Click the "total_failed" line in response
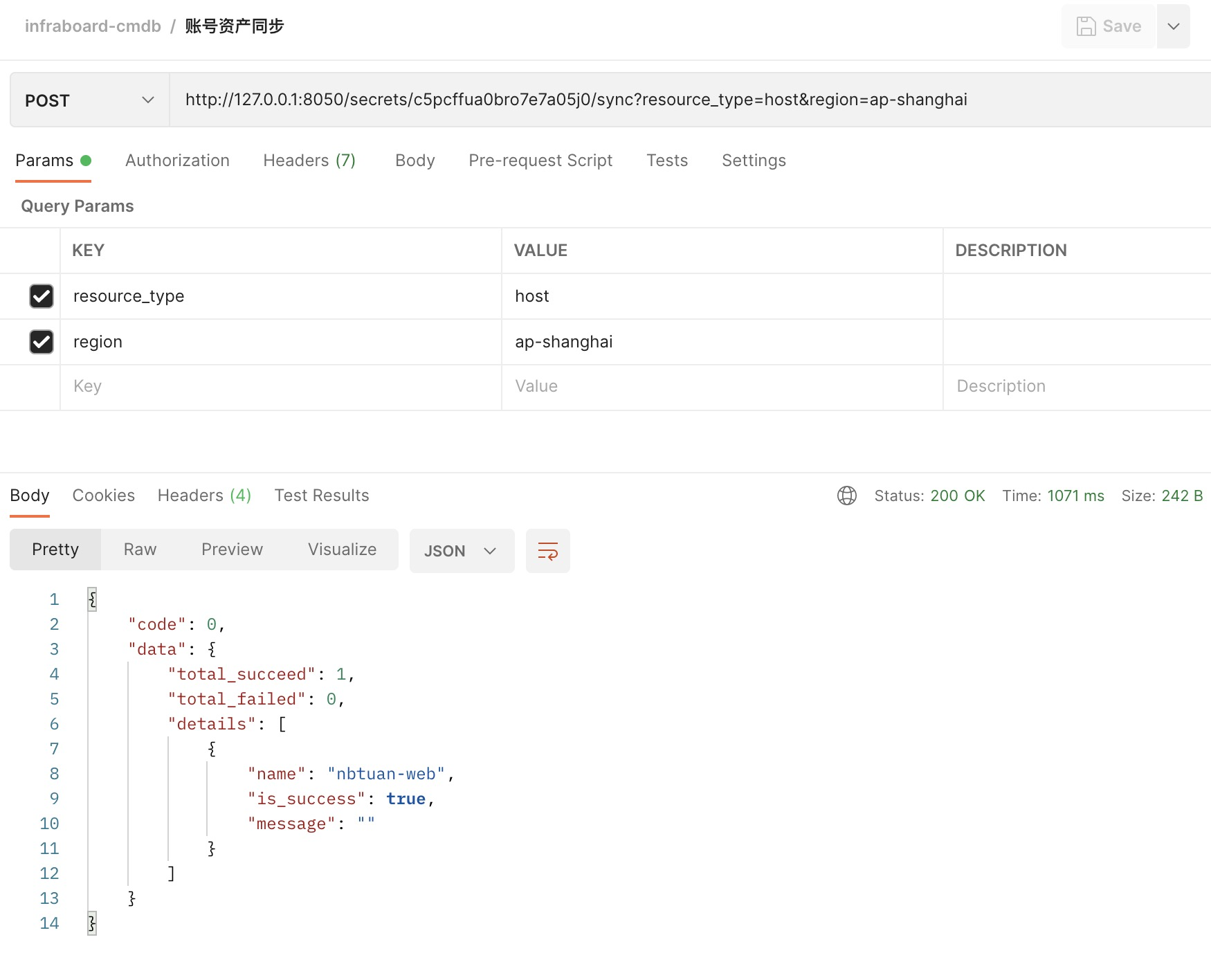1211x980 pixels. [x=256, y=699]
